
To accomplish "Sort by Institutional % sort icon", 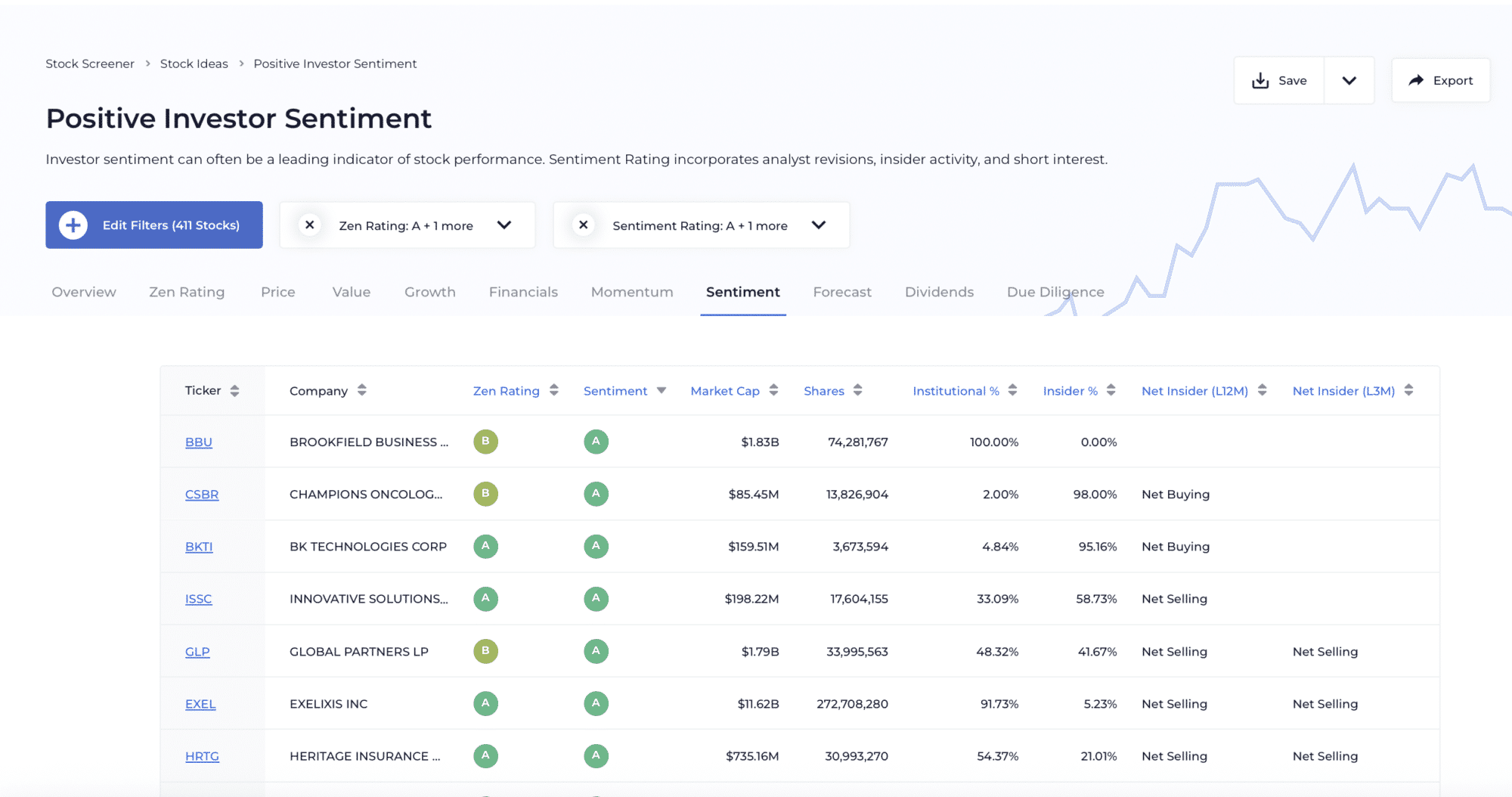I will point(1012,391).
